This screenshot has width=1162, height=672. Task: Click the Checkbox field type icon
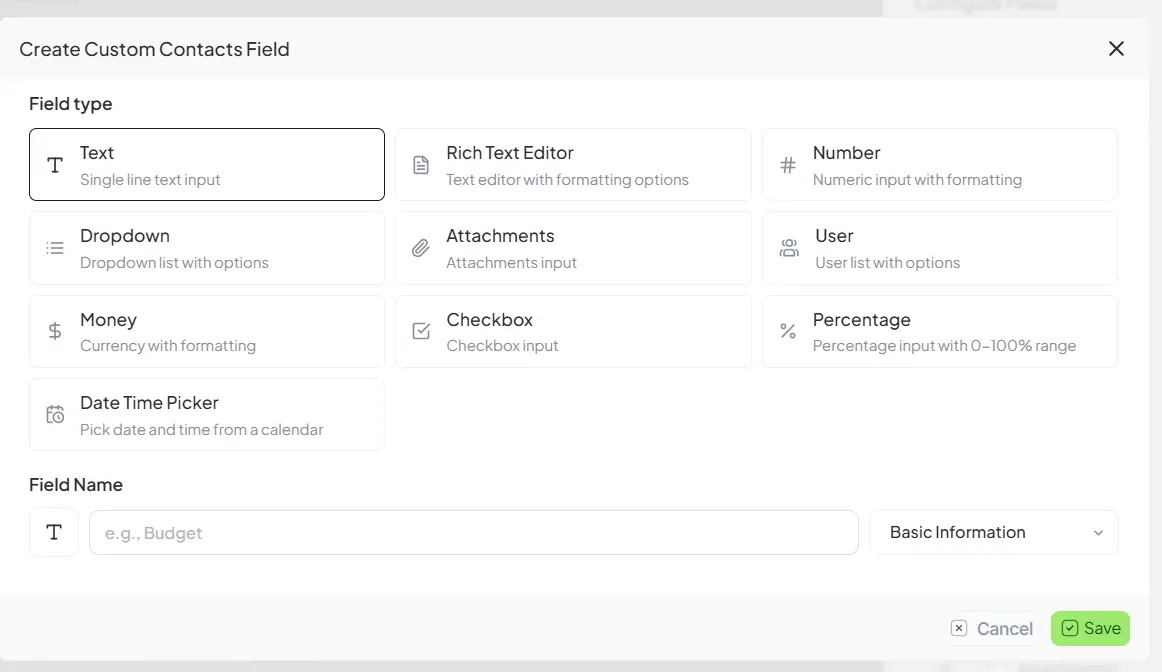tap(421, 331)
